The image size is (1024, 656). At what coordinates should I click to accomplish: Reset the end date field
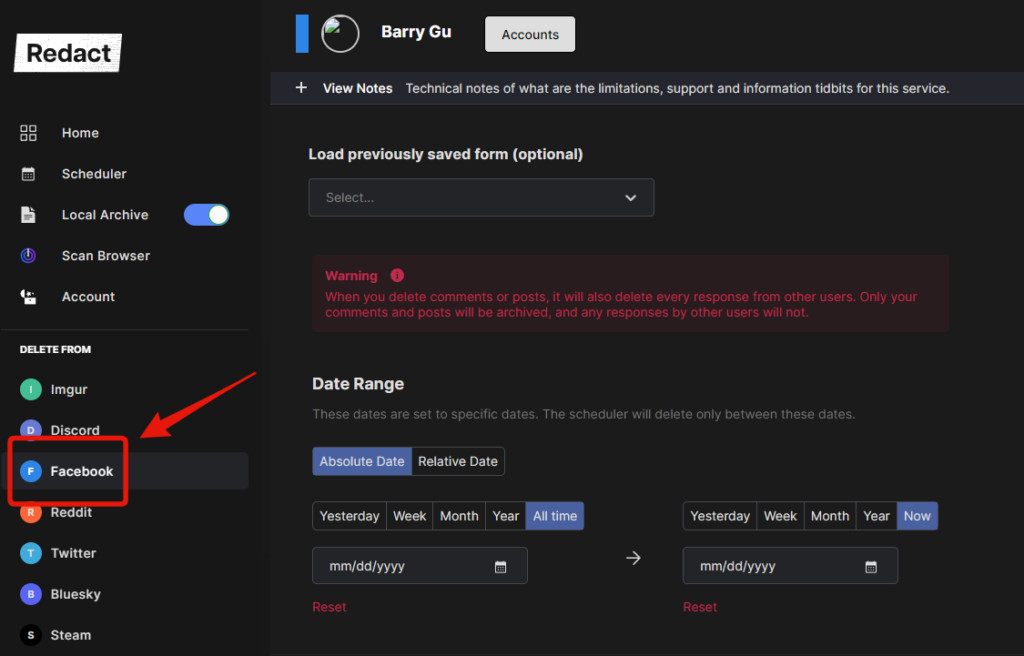(x=700, y=607)
